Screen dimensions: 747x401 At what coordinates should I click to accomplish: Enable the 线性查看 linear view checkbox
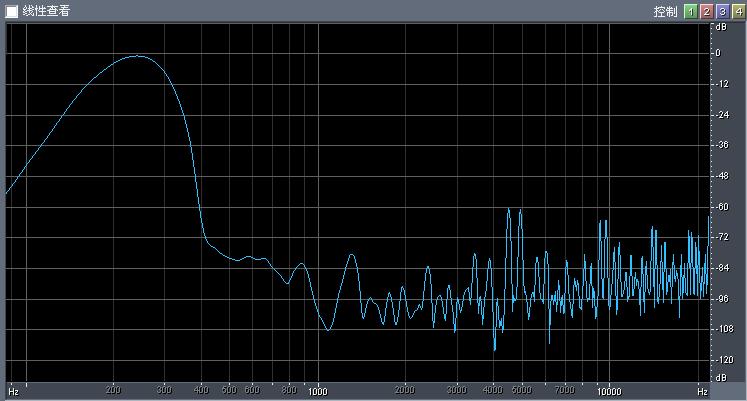pos(11,11)
